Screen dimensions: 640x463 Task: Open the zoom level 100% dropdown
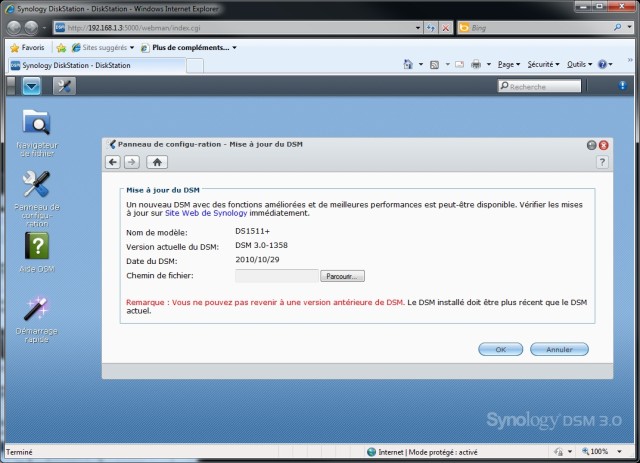point(619,452)
